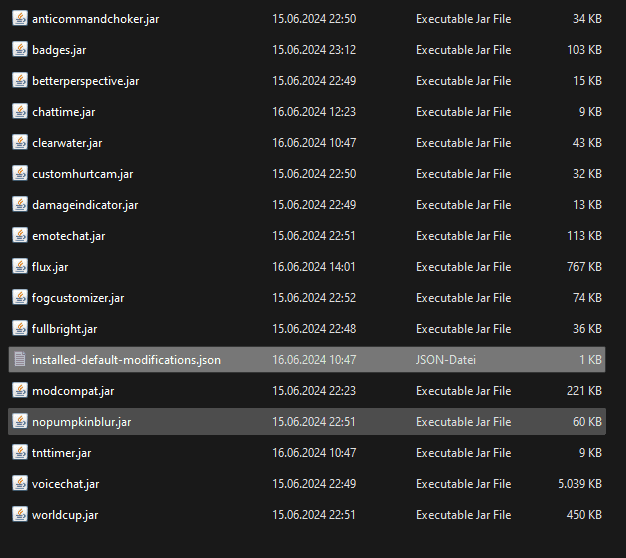This screenshot has width=626, height=558.
Task: Click fogcustomizer.jar file name
Action: pyautogui.click(x=78, y=298)
